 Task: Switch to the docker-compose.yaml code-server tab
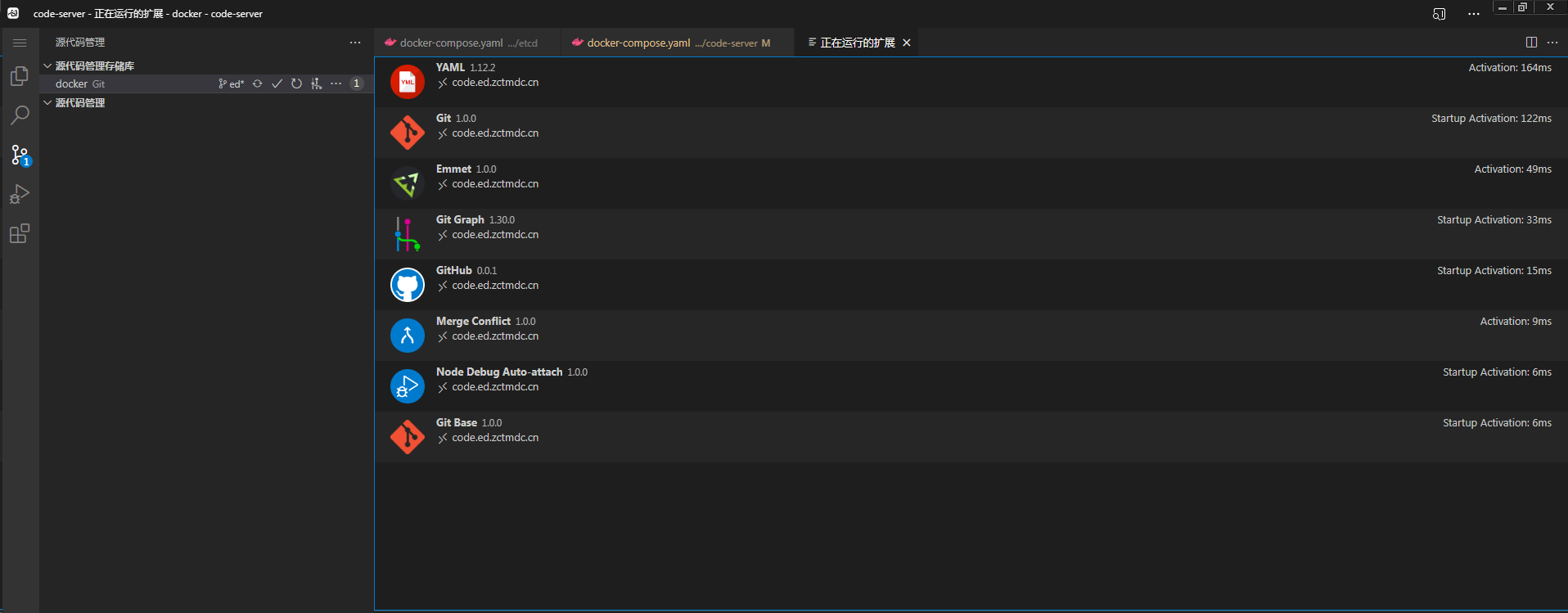click(678, 43)
